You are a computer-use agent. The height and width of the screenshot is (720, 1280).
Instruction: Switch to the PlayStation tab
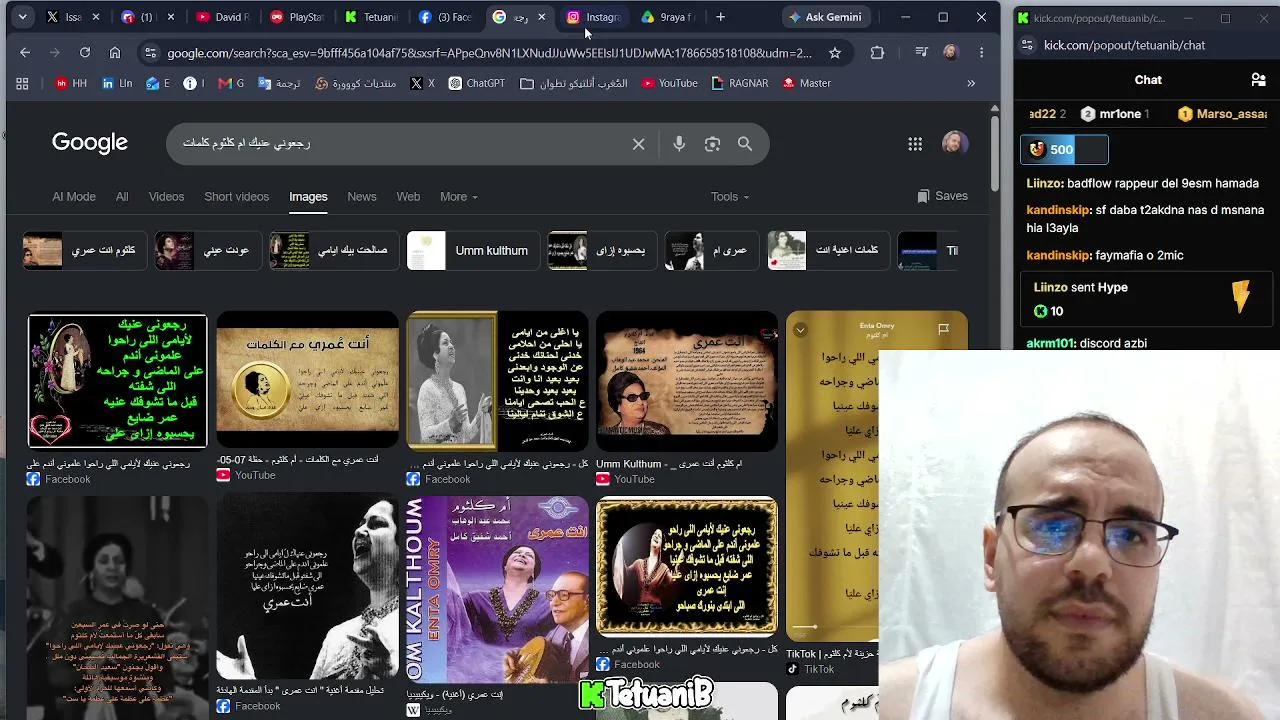tap(297, 17)
